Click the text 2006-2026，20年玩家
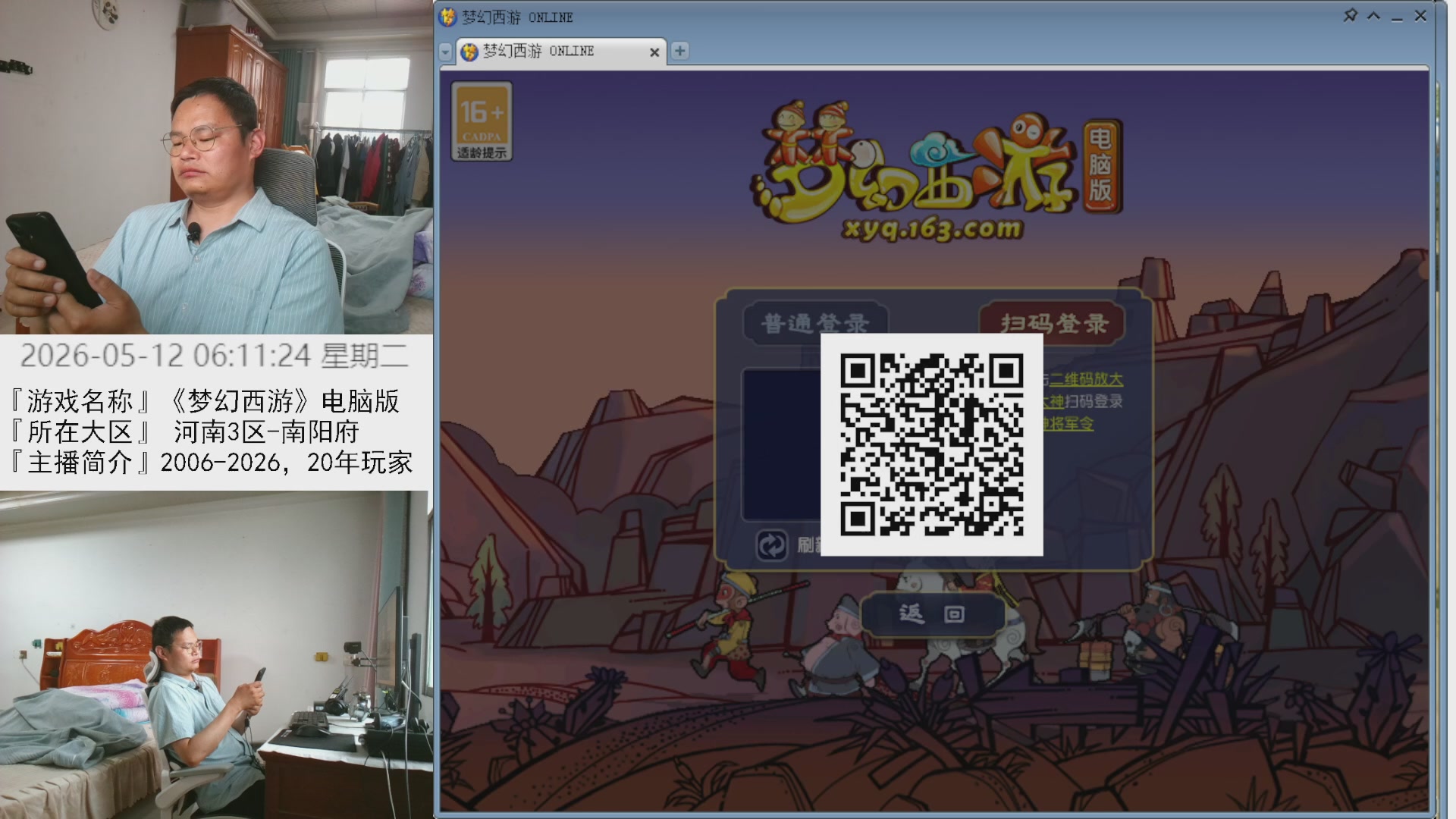The image size is (1456, 819). click(x=286, y=463)
